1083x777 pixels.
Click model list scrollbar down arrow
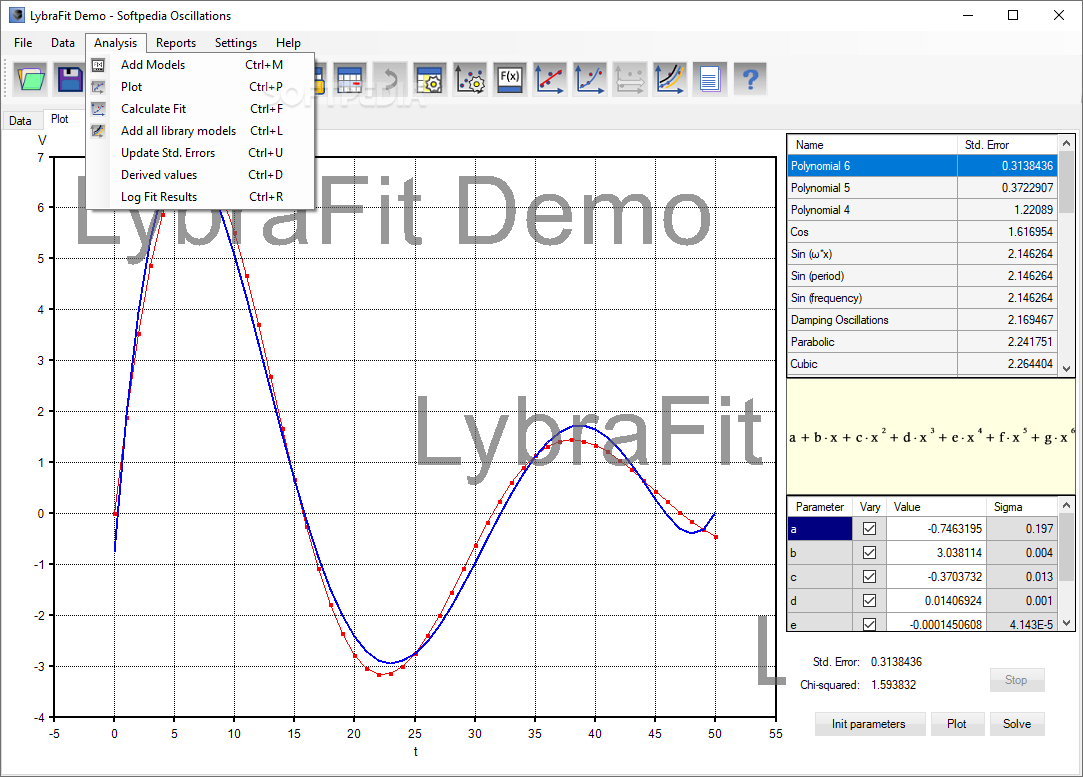[1066, 369]
